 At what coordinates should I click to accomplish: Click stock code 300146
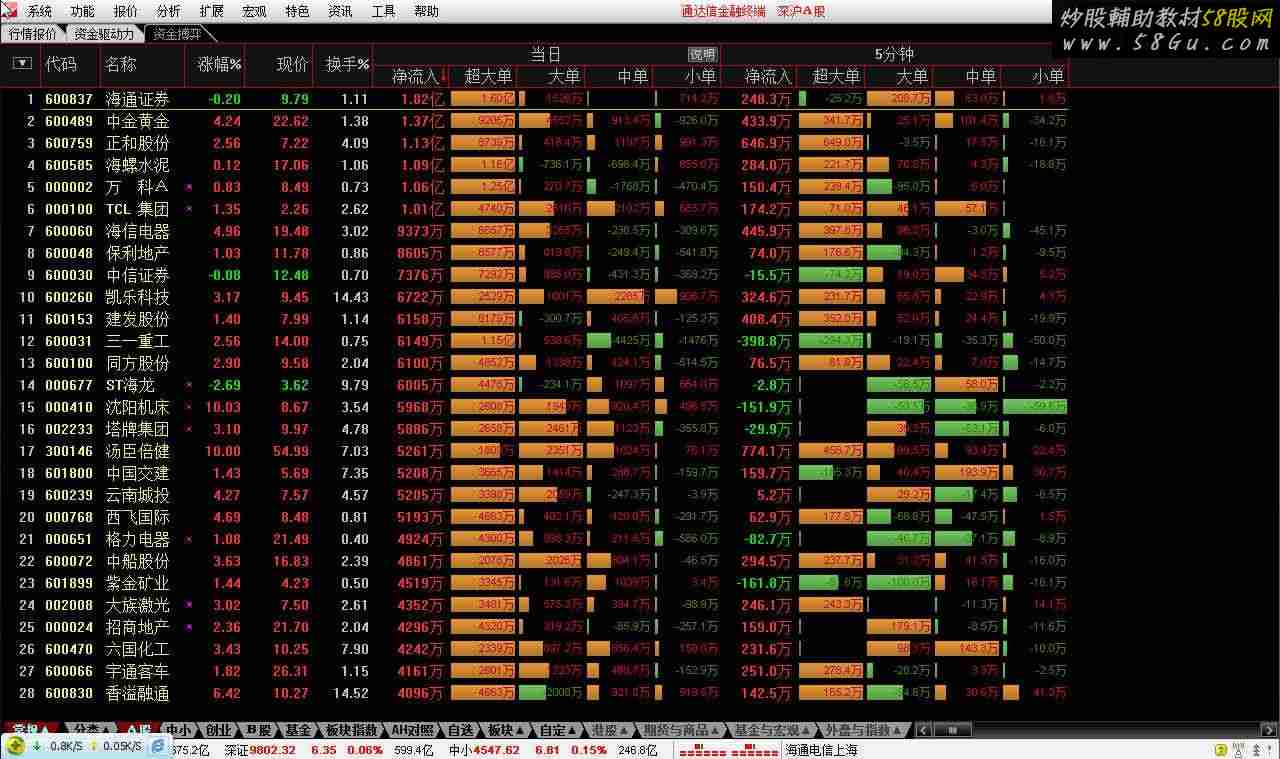[x=69, y=451]
